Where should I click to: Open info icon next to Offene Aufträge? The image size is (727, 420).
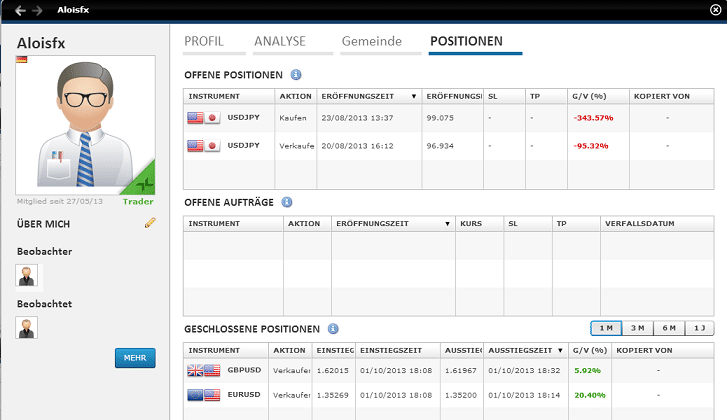[286, 202]
